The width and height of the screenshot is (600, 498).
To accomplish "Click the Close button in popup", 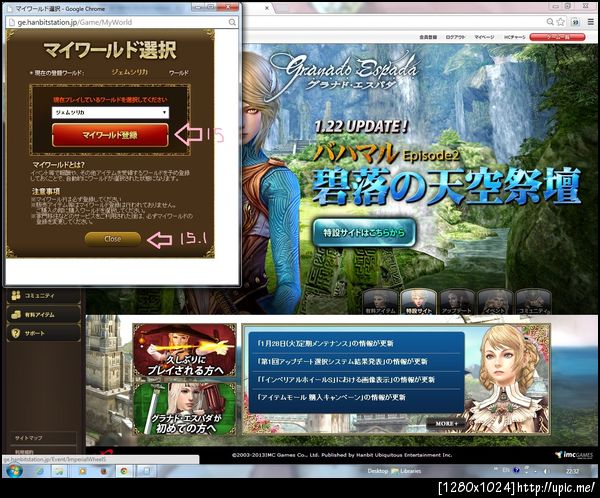I will pos(112,239).
